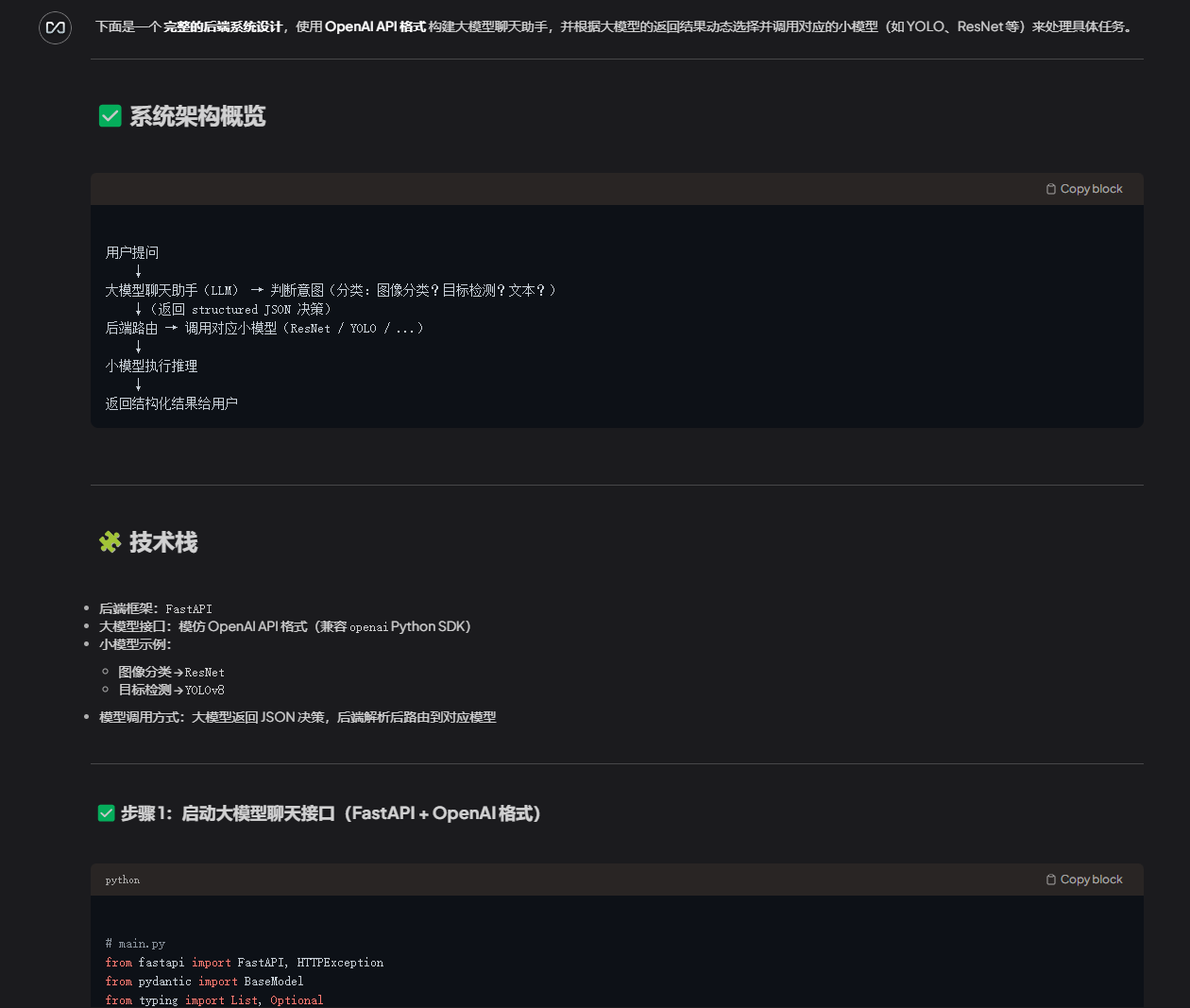Click the from fastapi import line

(x=244, y=962)
